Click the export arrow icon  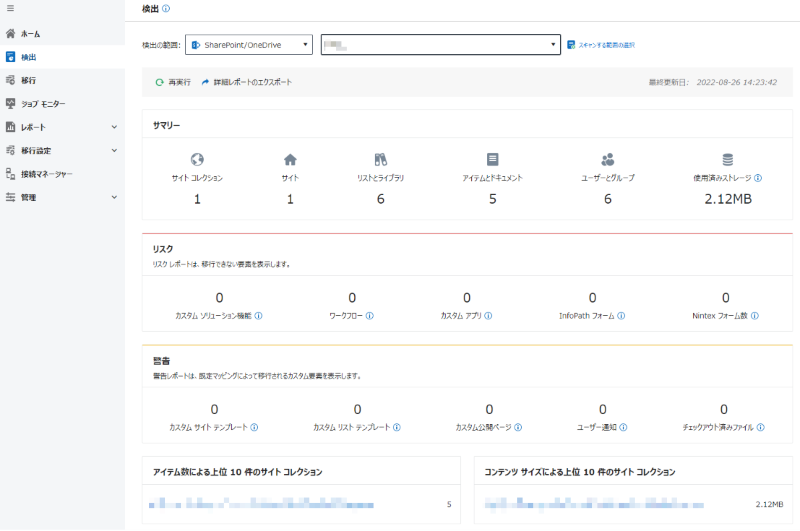coord(205,82)
